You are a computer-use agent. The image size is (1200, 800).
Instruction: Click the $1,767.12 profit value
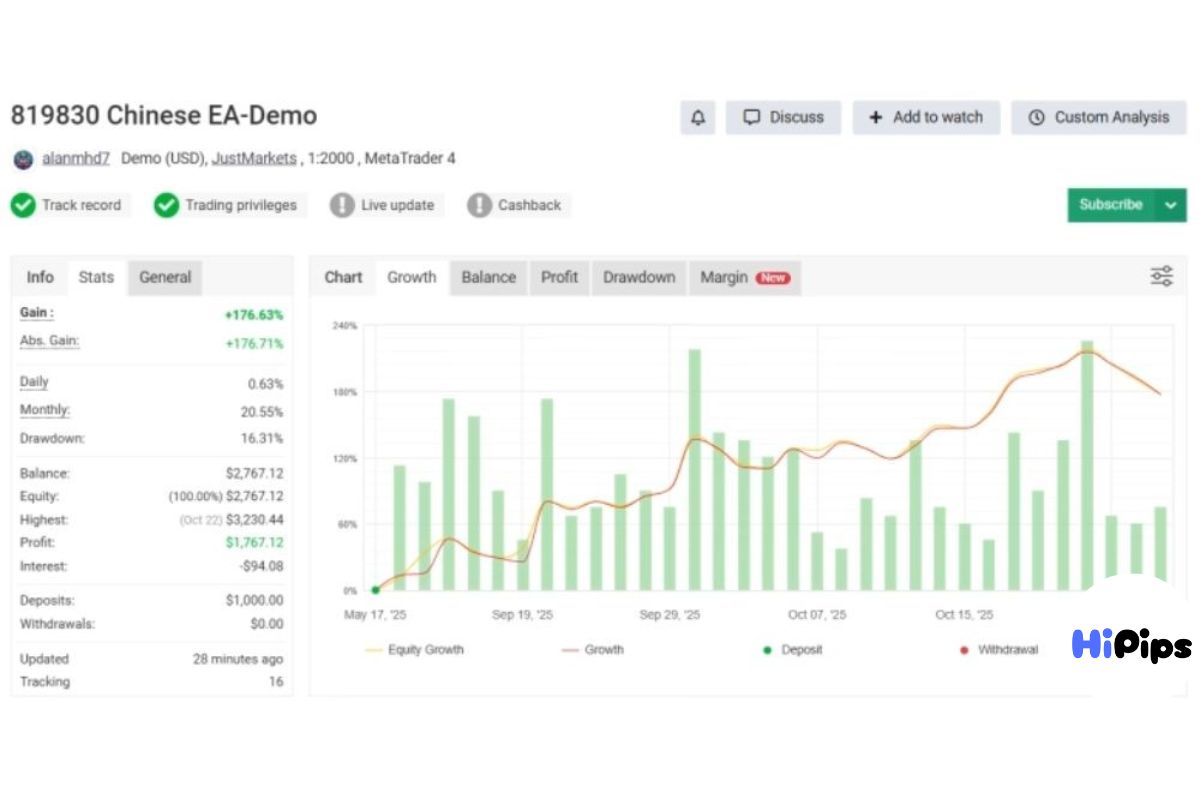[254, 543]
